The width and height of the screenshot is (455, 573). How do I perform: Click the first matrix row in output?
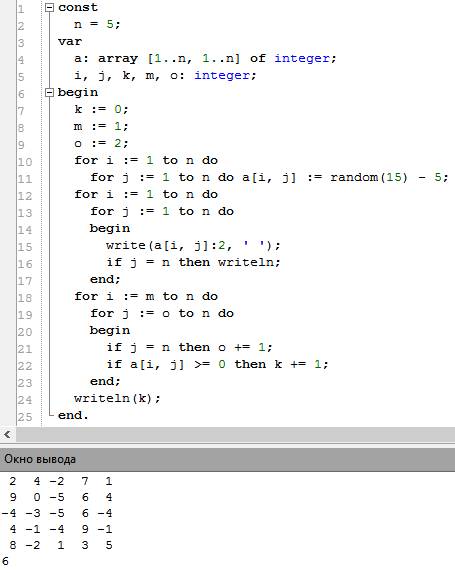pyautogui.click(x=60, y=481)
